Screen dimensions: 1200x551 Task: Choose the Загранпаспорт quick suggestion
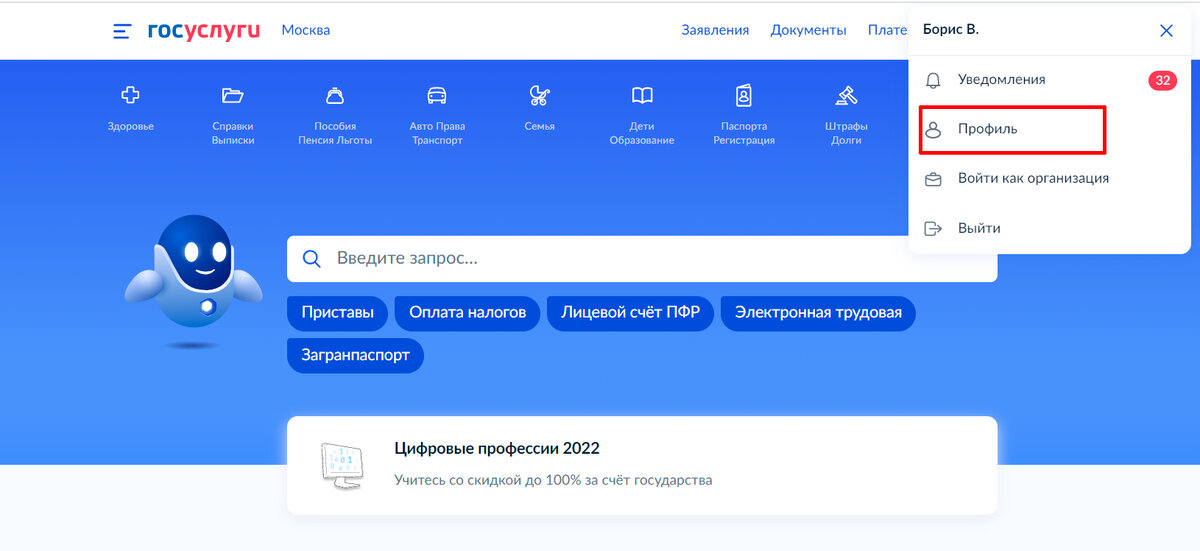tap(355, 356)
